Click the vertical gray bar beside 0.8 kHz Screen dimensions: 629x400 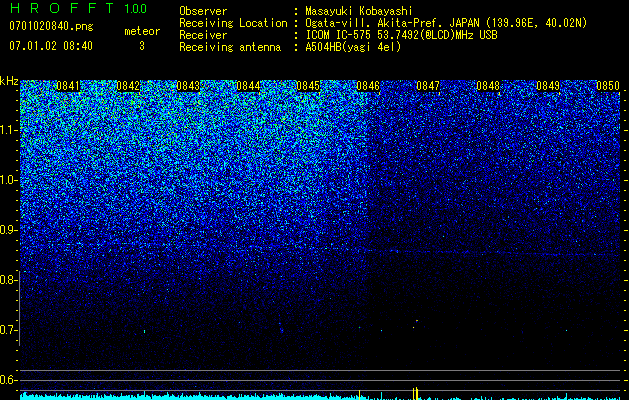20,308
